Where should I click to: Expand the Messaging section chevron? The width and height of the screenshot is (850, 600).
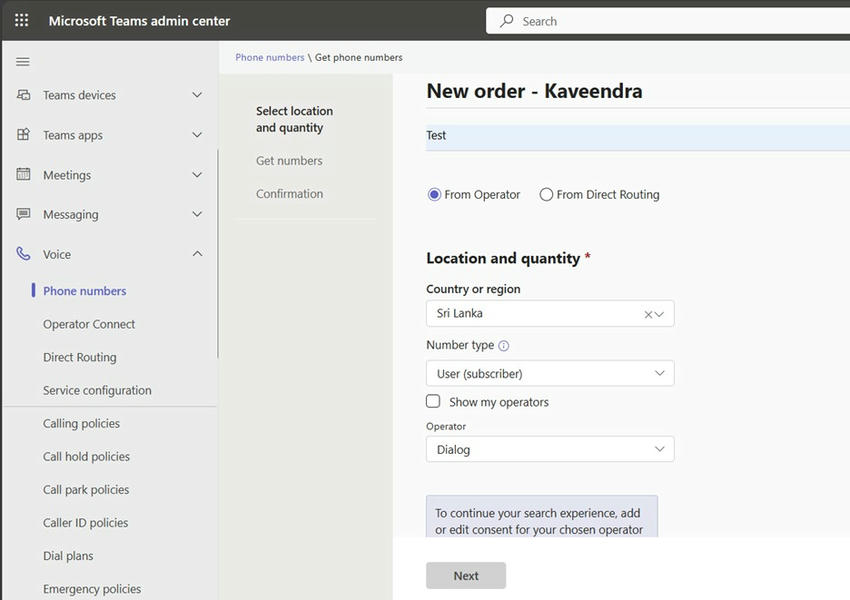click(197, 214)
